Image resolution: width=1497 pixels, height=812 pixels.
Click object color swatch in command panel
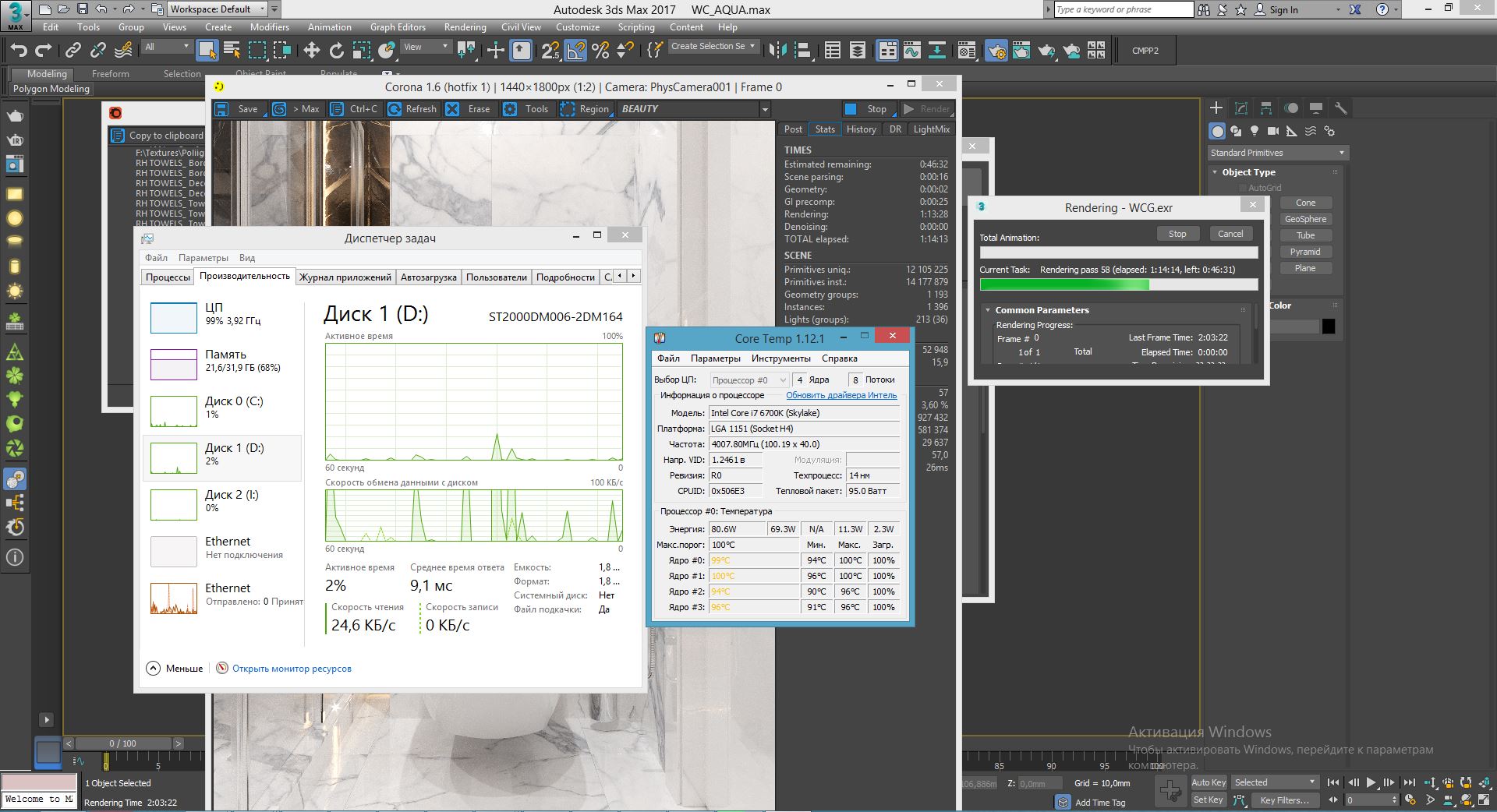coord(1329,327)
